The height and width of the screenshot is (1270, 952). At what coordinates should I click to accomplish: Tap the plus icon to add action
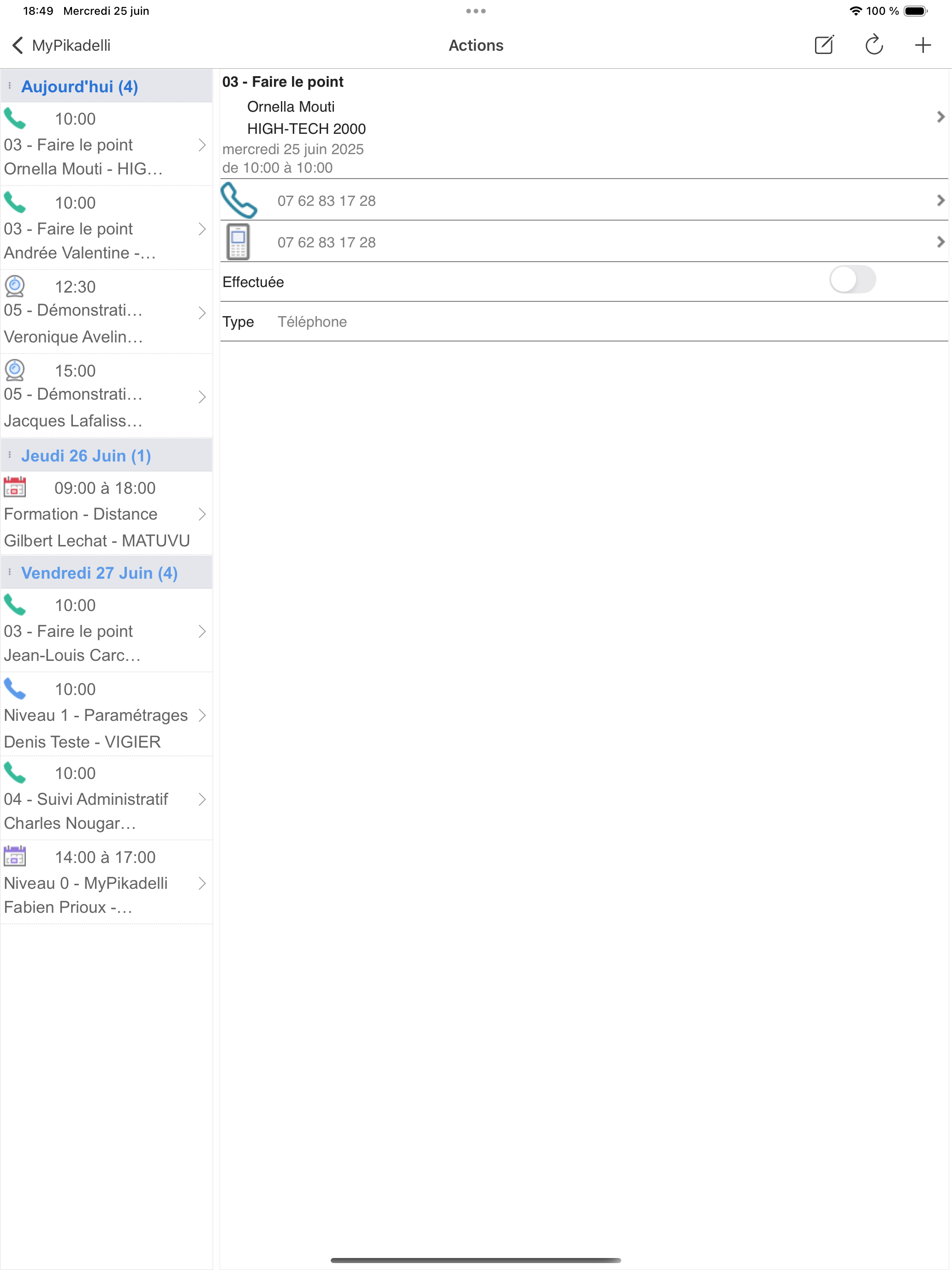[923, 45]
